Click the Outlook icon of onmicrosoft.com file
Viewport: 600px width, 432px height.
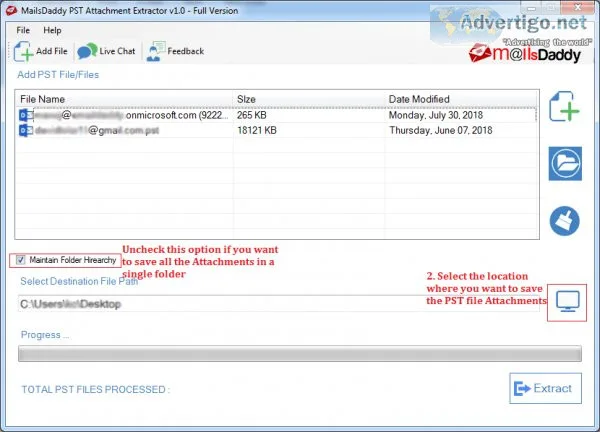26,115
